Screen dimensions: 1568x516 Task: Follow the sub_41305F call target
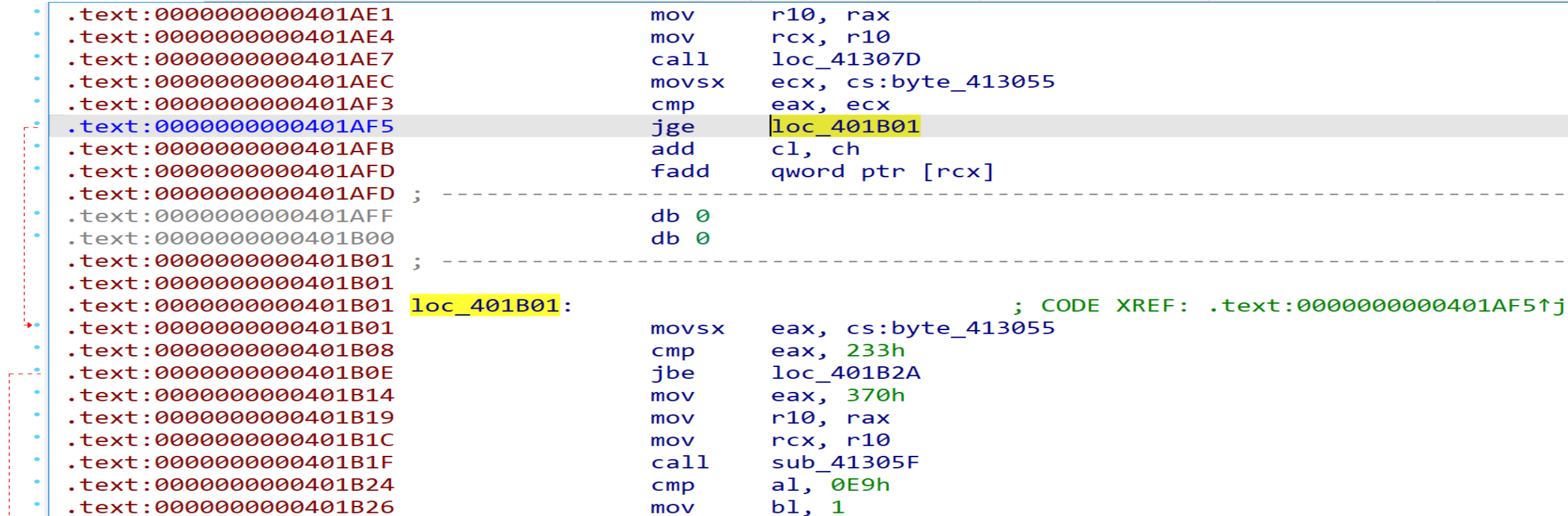click(844, 463)
